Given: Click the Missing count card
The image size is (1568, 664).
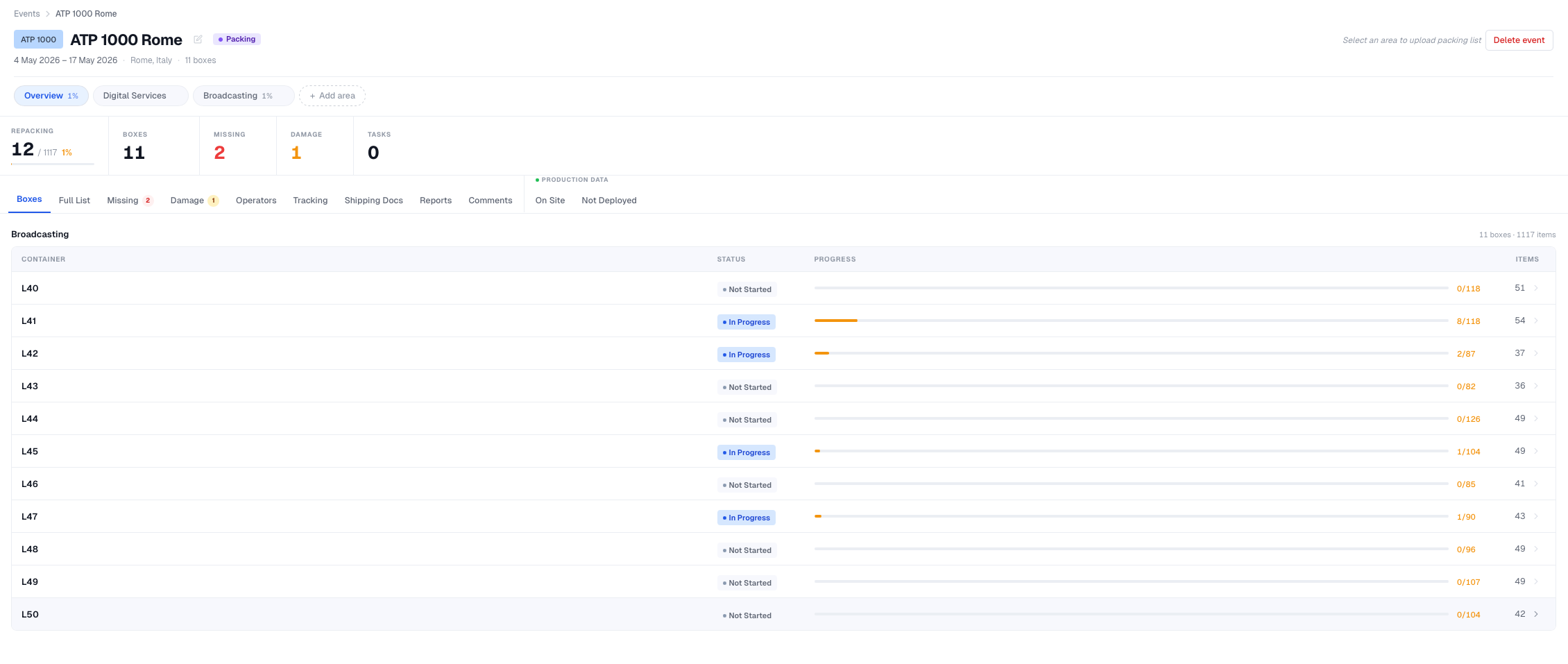Looking at the screenshot, I should (x=237, y=146).
